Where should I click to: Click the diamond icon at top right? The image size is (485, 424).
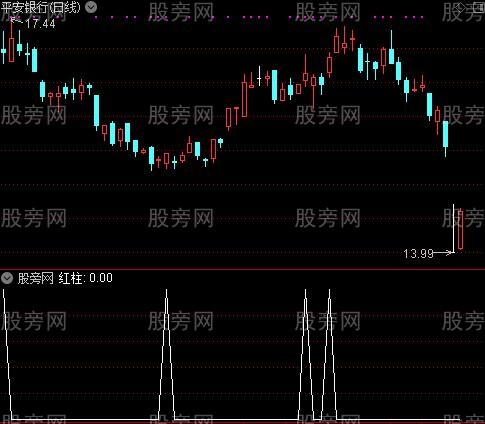point(460,7)
